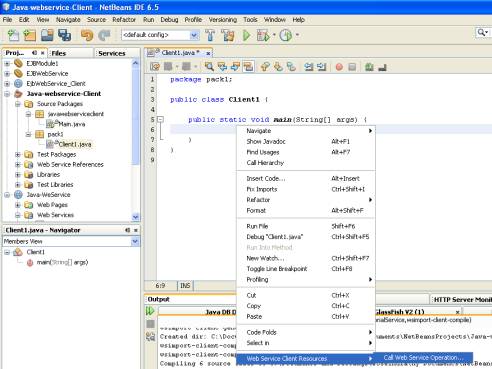The width and height of the screenshot is (492, 369).
Task: Collapse the Java-webservice-Client project node
Action: point(7,94)
